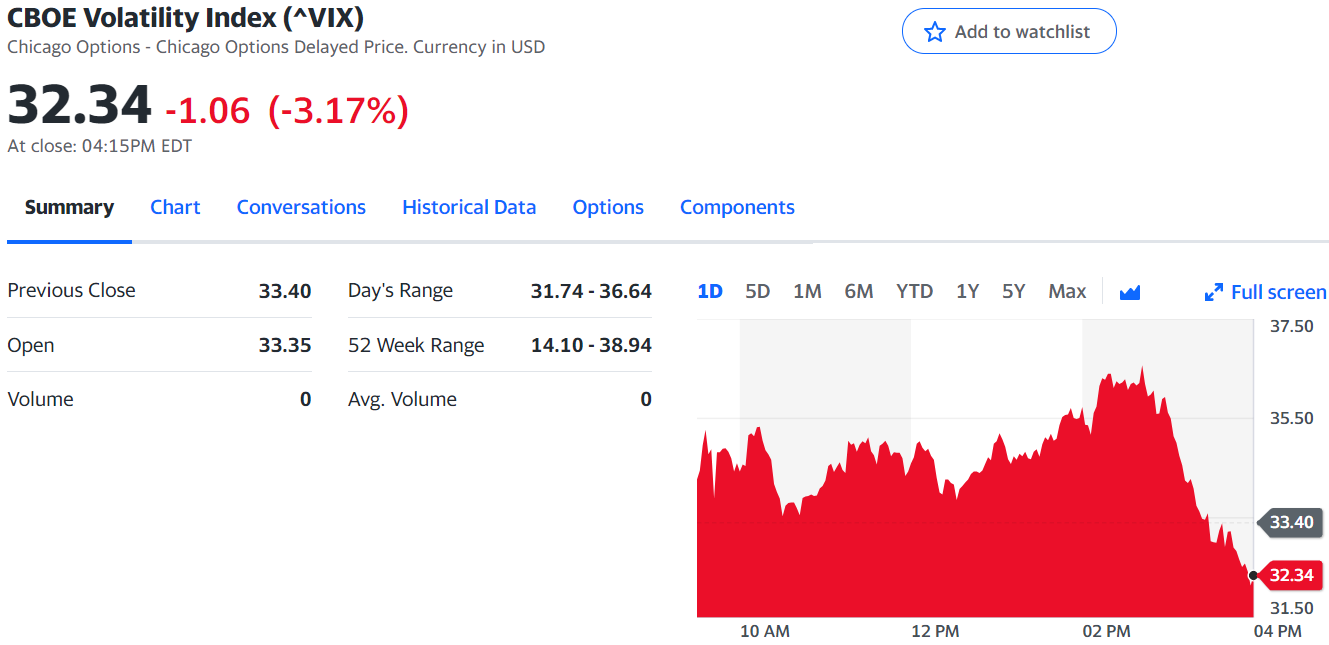This screenshot has height=645, width=1329.
Task: Click the 31.50 price axis label
Action: pos(1292,608)
